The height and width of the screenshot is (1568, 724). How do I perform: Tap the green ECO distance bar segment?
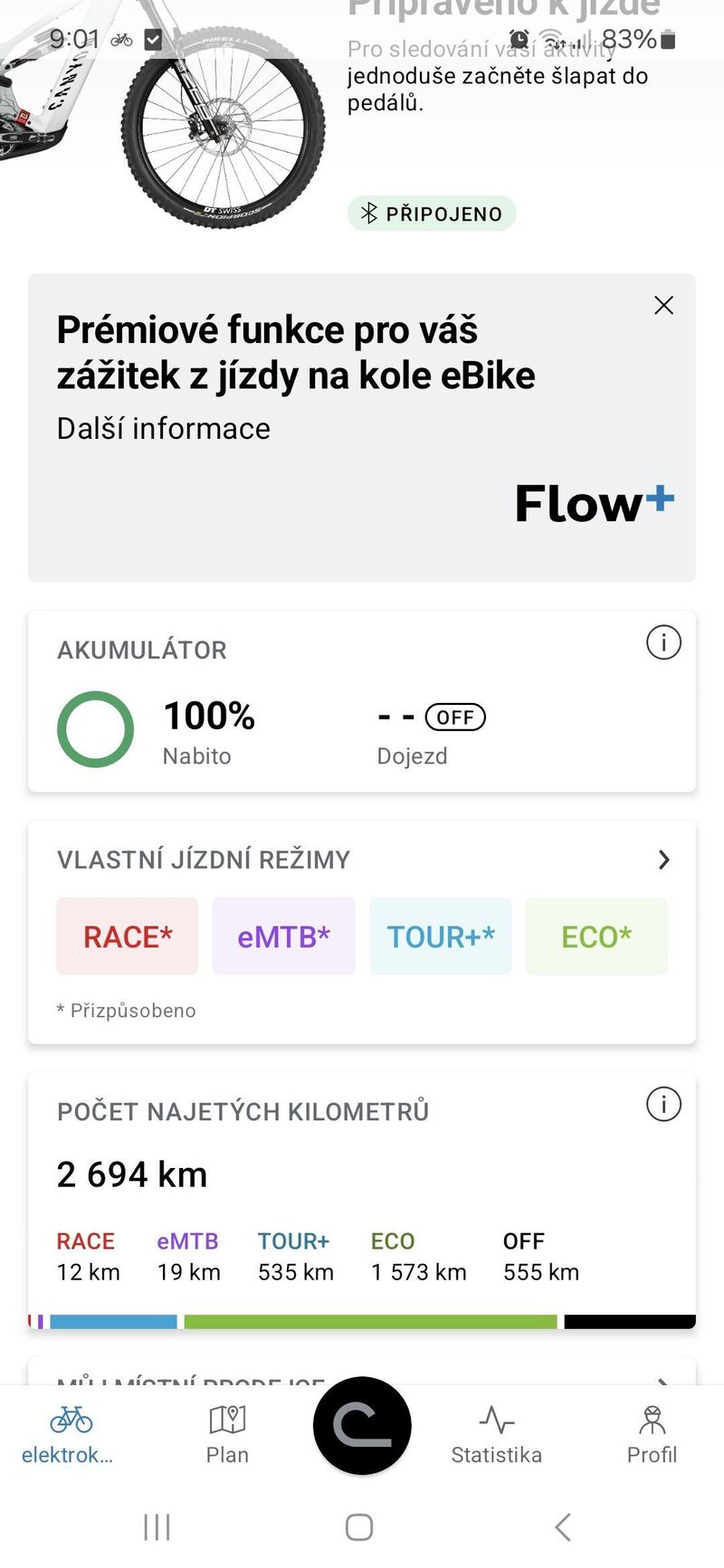370,1322
